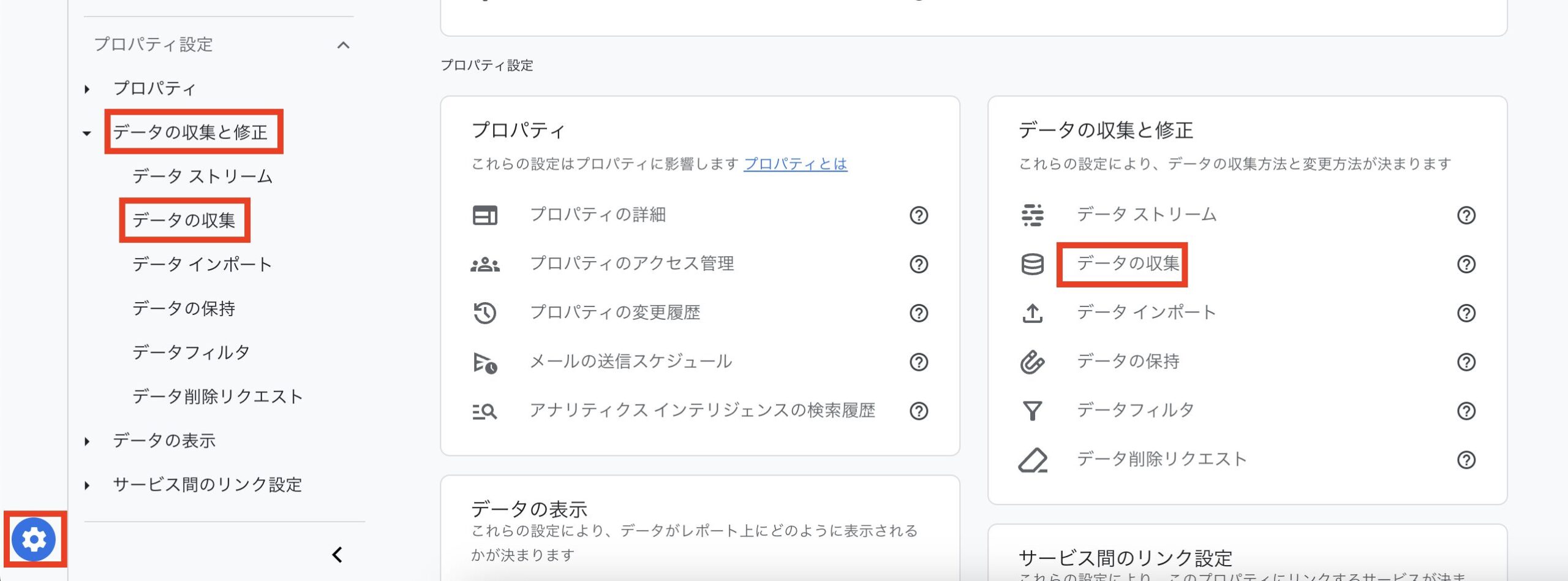Collapse the データの収集と修正 tree arrow
The image size is (1568, 581).
pos(87,133)
